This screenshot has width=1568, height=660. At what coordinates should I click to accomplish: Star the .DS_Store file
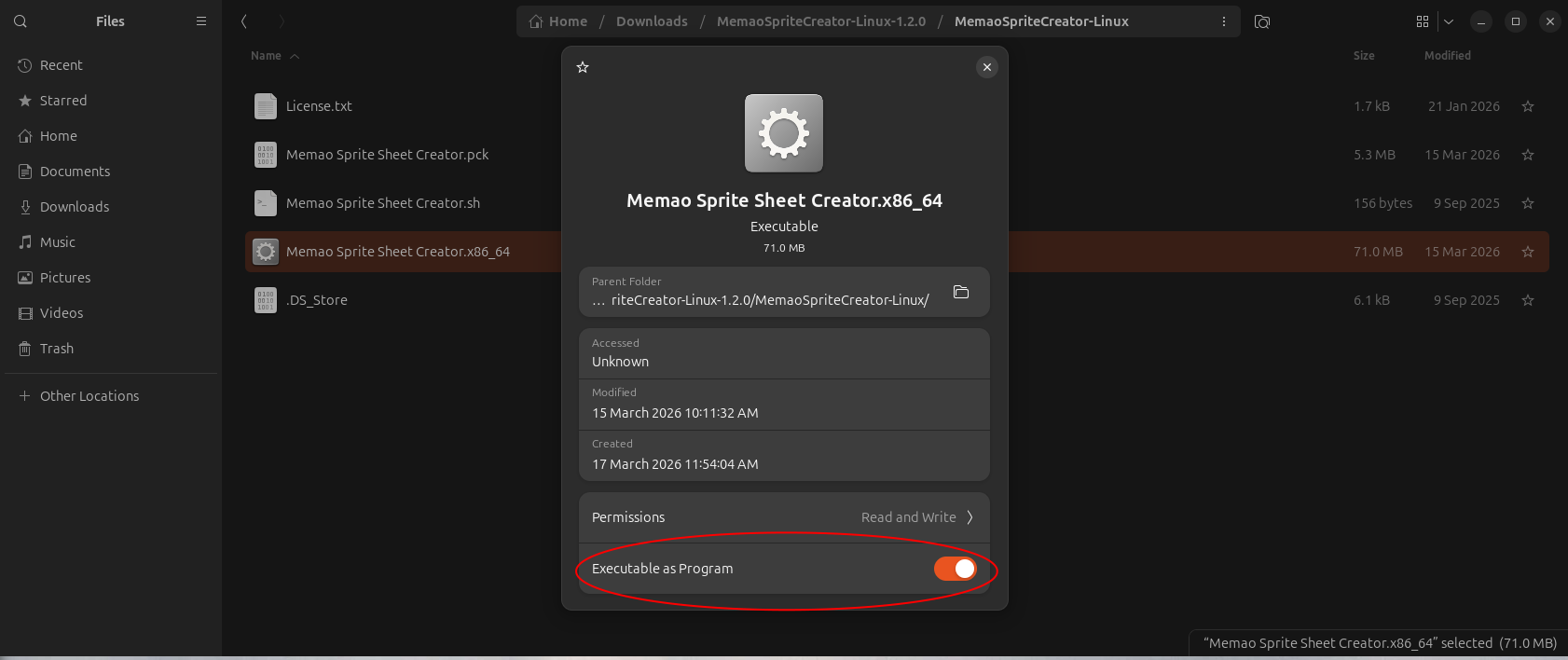(1528, 300)
